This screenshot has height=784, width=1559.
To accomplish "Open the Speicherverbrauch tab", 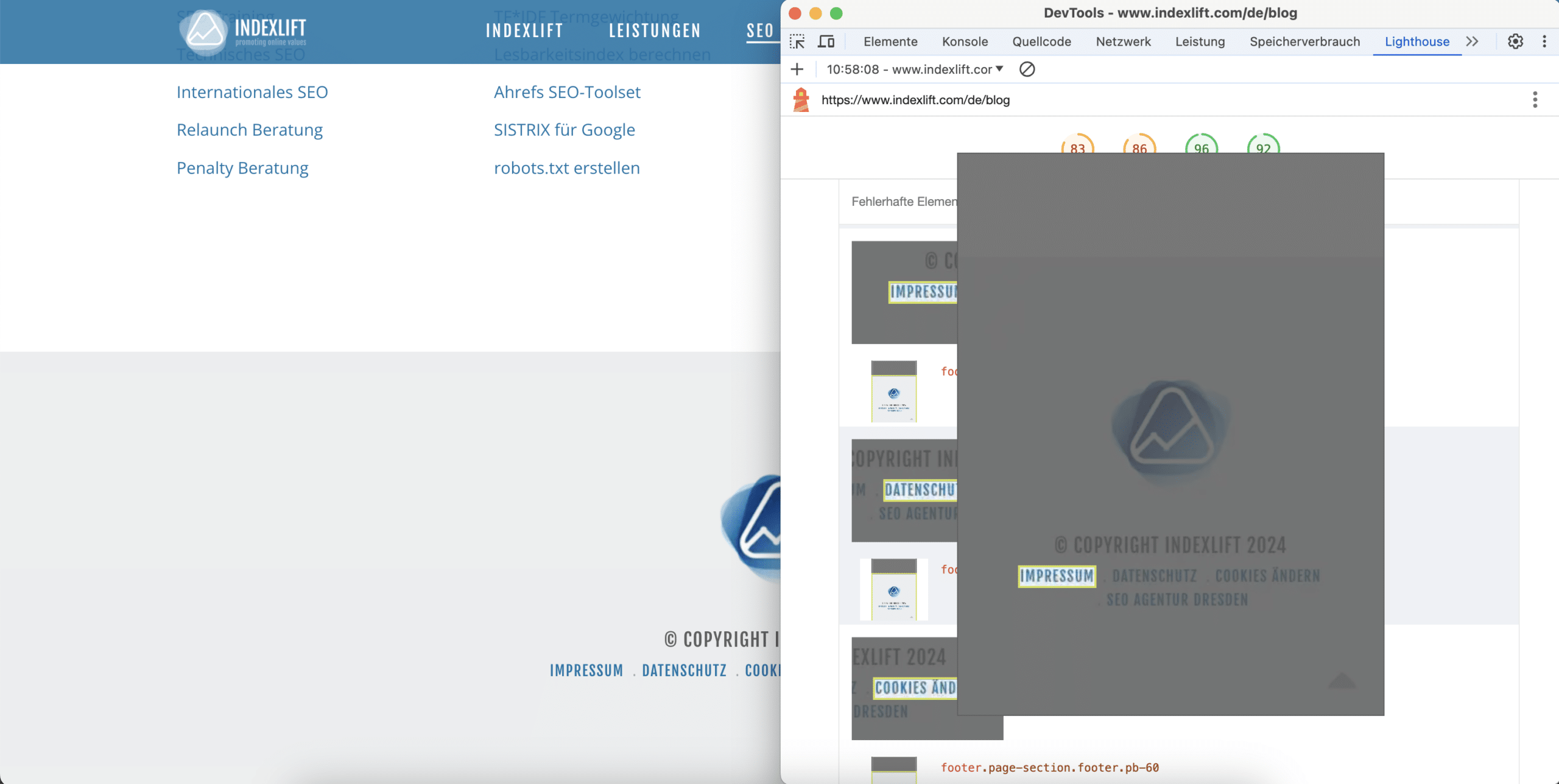I will click(1304, 41).
